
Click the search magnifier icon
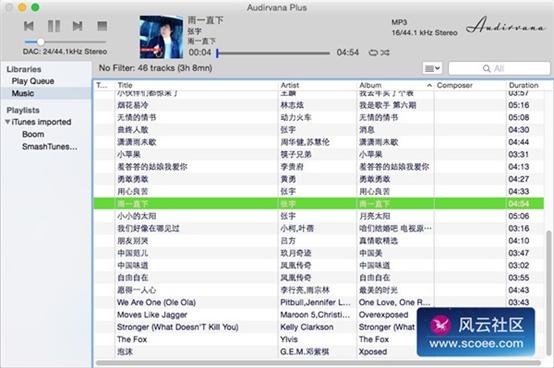pos(487,69)
